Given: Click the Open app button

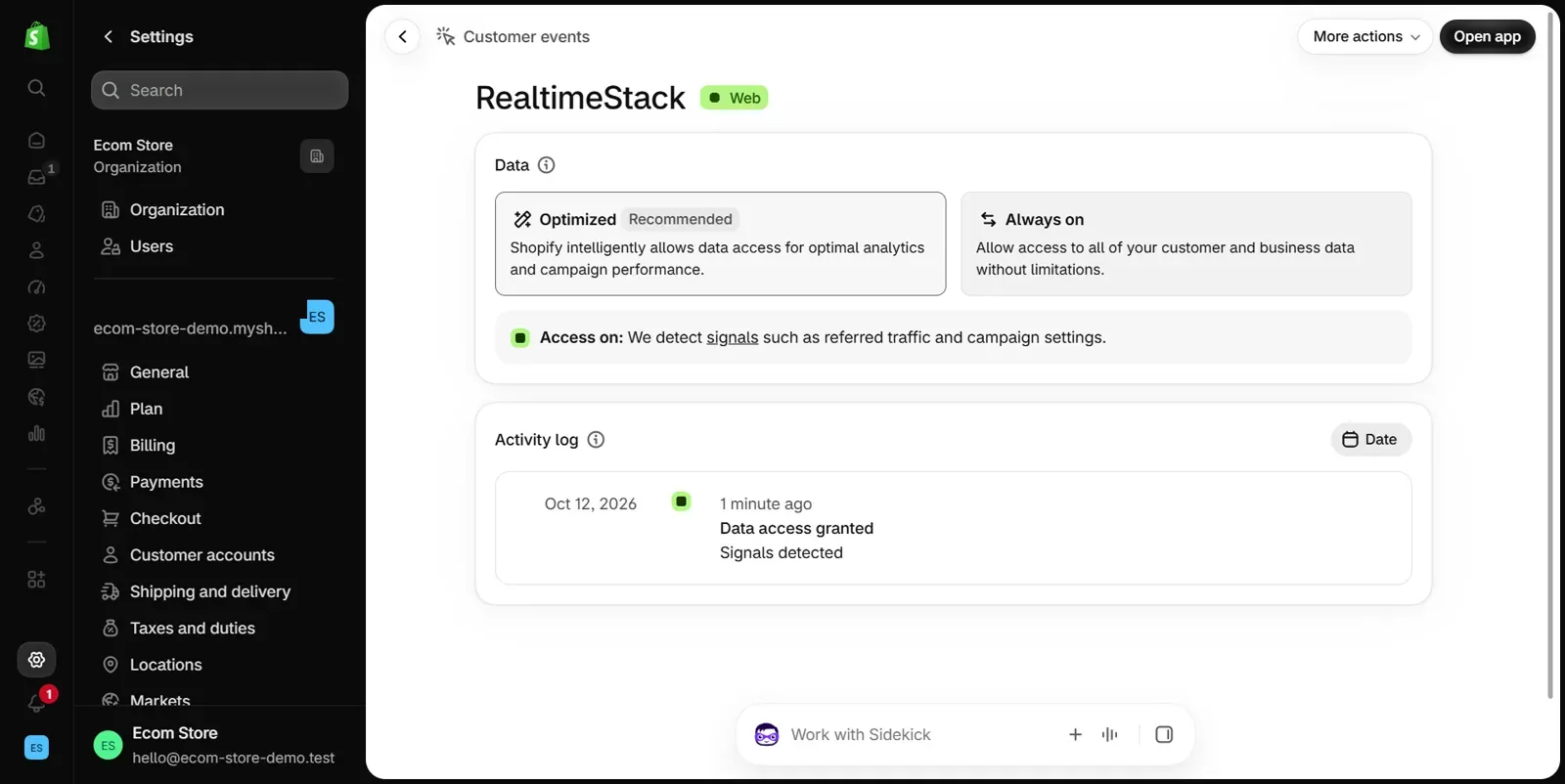Looking at the screenshot, I should click(x=1487, y=37).
